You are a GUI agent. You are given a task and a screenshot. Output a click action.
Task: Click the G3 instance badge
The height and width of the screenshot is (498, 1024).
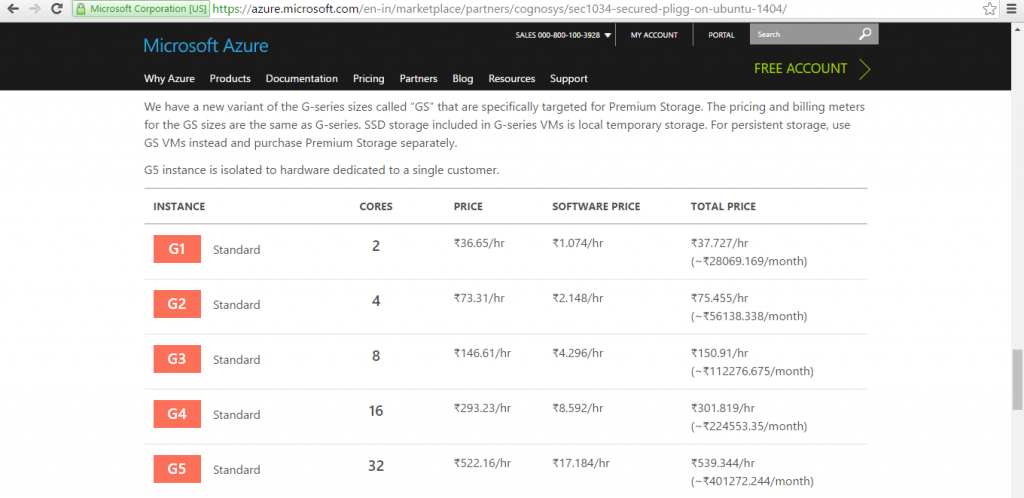177,359
